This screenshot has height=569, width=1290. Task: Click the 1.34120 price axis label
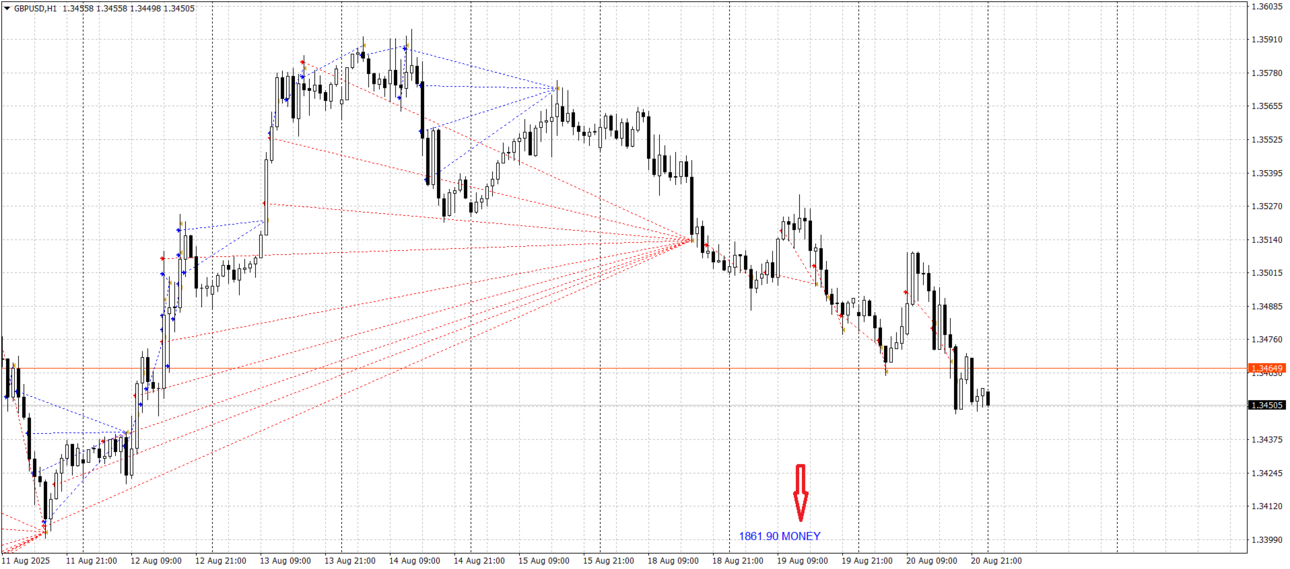pos(1267,506)
